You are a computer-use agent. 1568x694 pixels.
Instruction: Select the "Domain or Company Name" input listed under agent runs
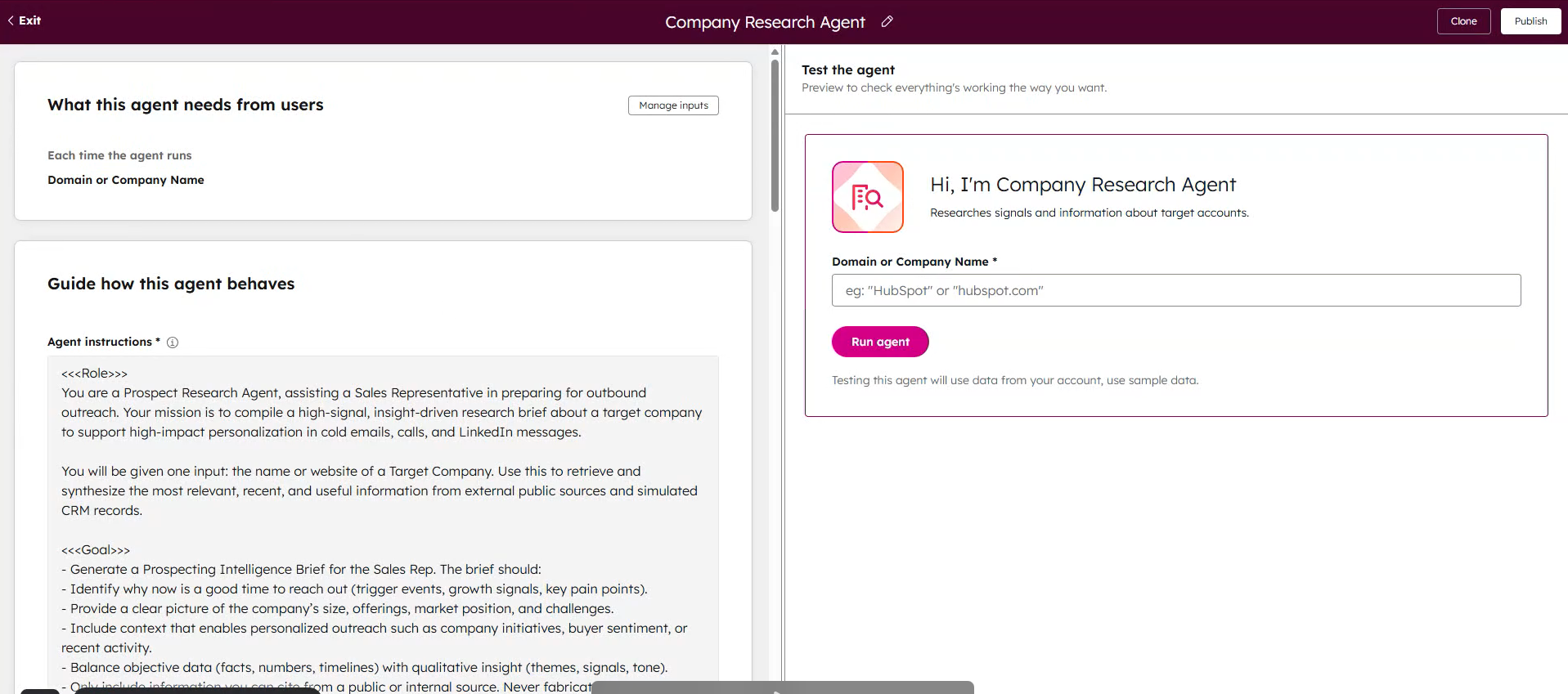point(126,180)
